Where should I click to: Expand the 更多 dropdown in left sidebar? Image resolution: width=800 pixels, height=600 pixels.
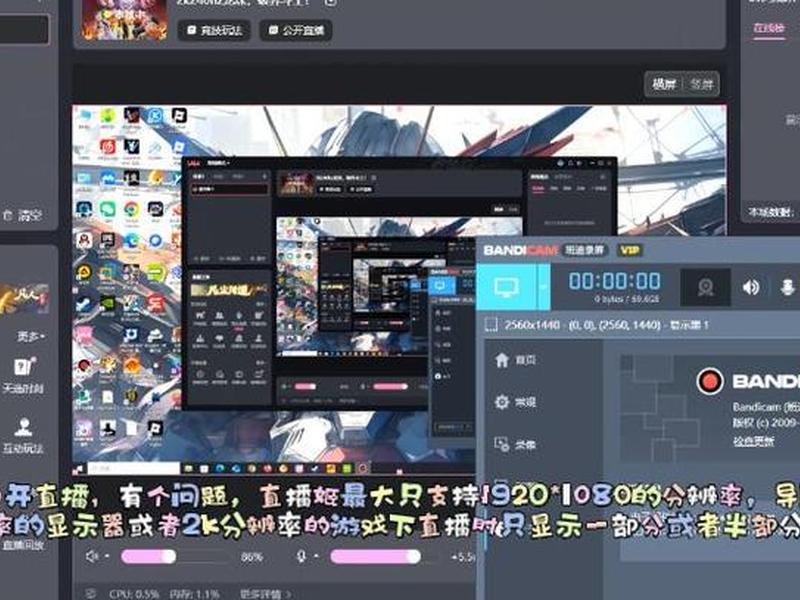tap(31, 336)
